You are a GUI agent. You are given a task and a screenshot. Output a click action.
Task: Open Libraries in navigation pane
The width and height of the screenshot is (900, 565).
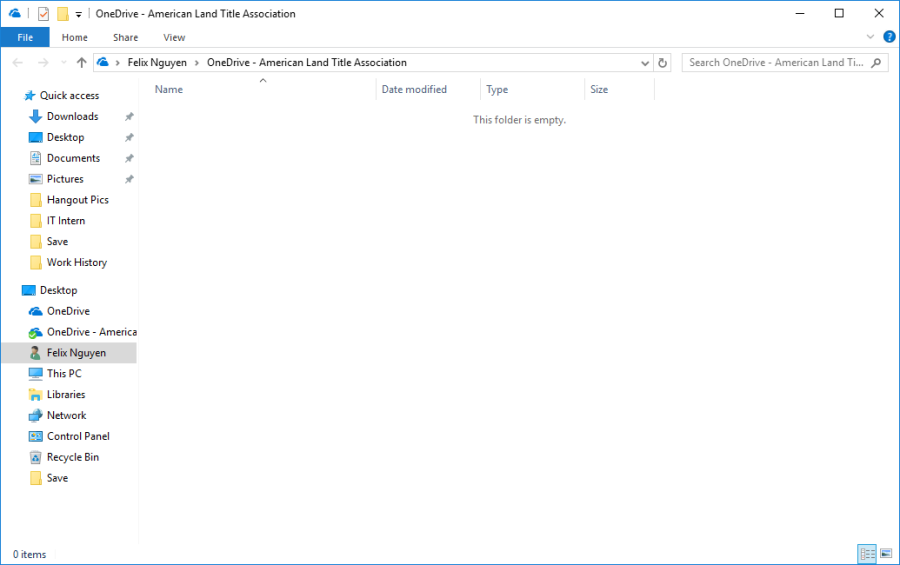pyautogui.click(x=65, y=394)
